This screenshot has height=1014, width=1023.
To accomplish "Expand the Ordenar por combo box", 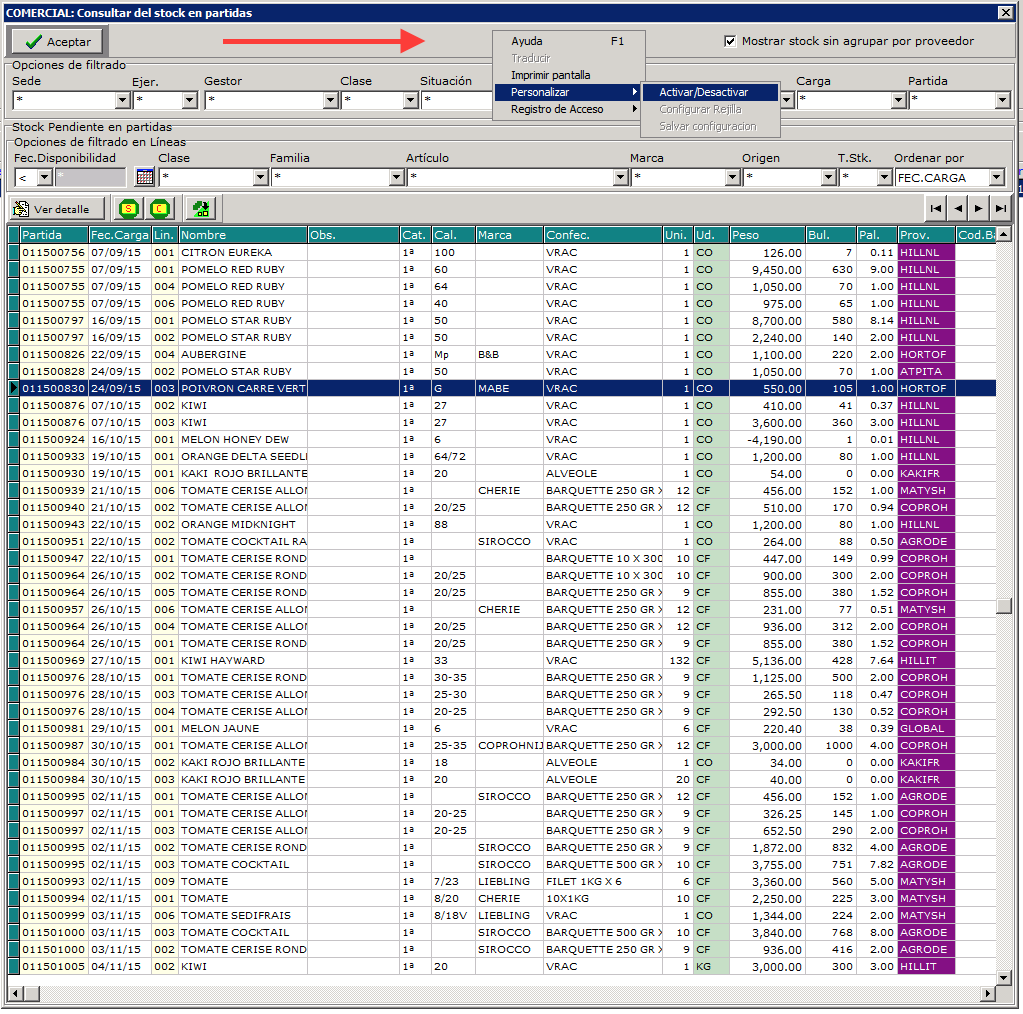I will [x=996, y=178].
